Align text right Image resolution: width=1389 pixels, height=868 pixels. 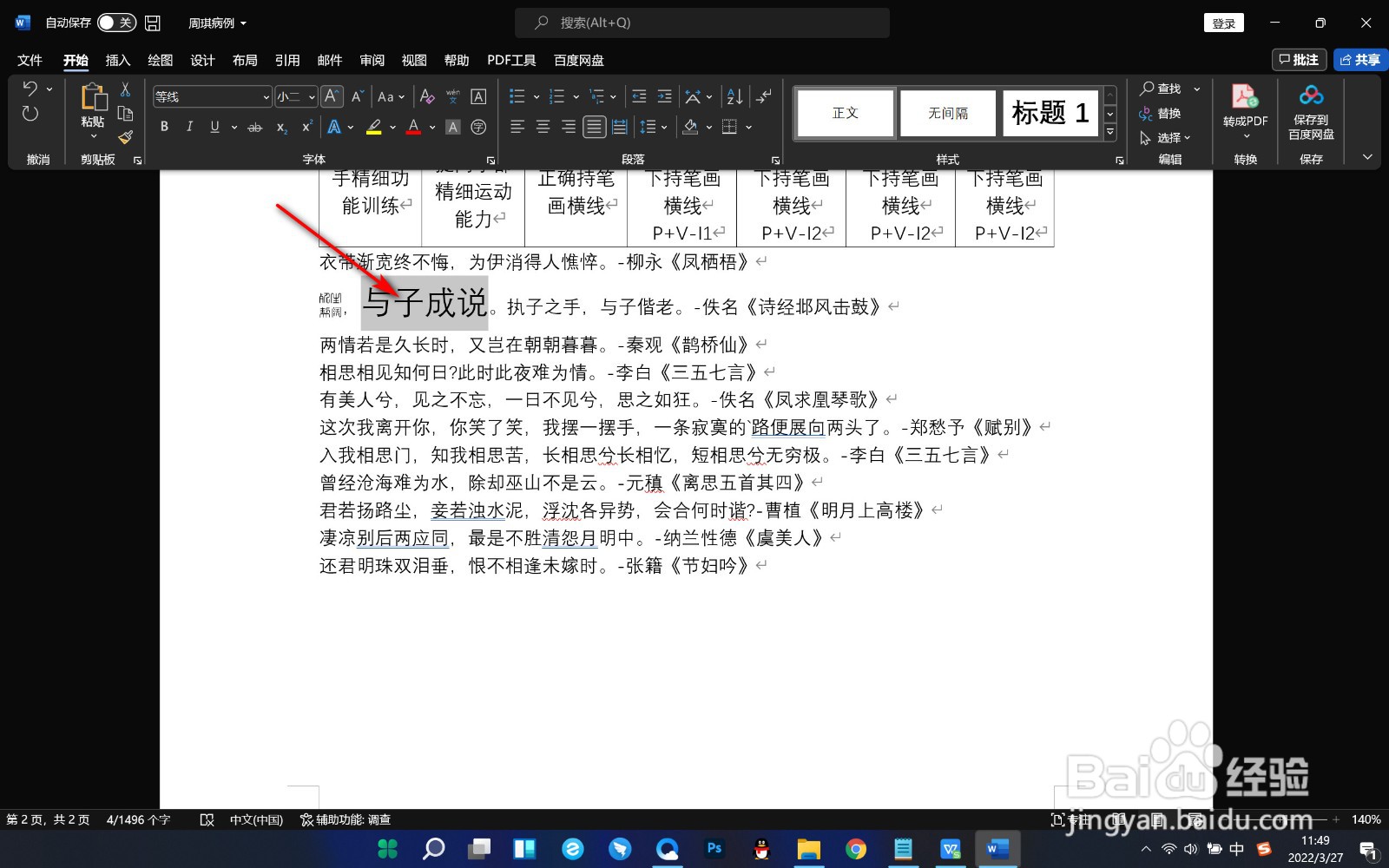568,127
